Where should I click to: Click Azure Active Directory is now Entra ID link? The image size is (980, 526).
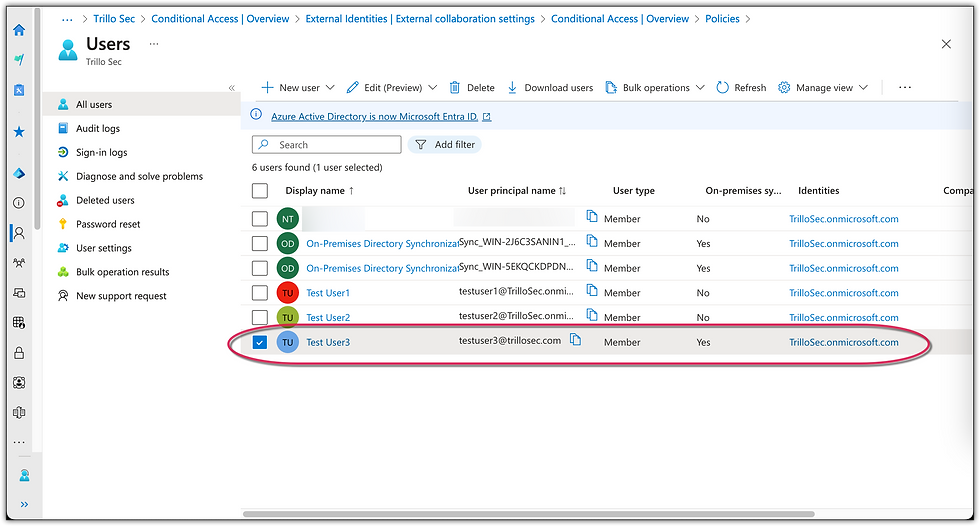[x=374, y=117]
